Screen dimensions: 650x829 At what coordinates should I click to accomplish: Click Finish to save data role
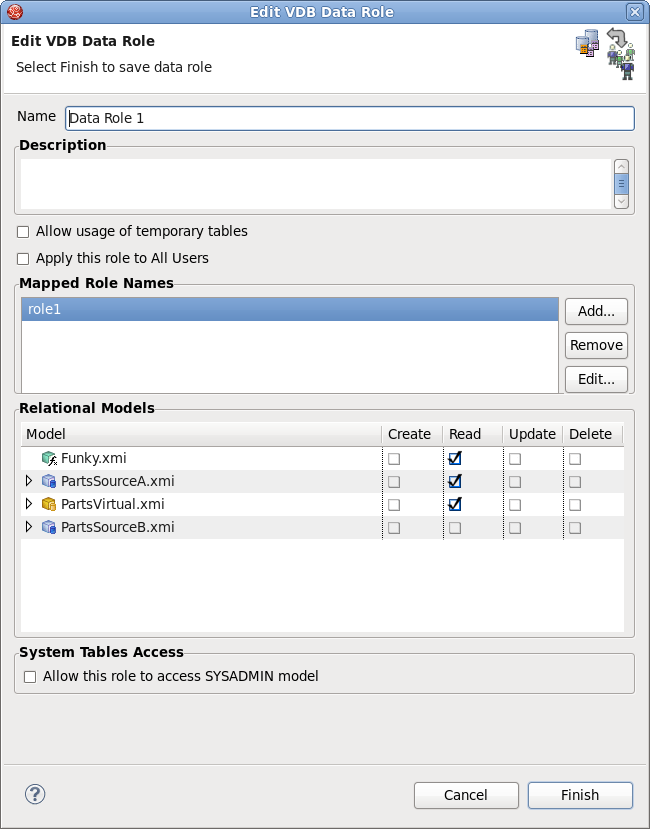[x=580, y=795]
